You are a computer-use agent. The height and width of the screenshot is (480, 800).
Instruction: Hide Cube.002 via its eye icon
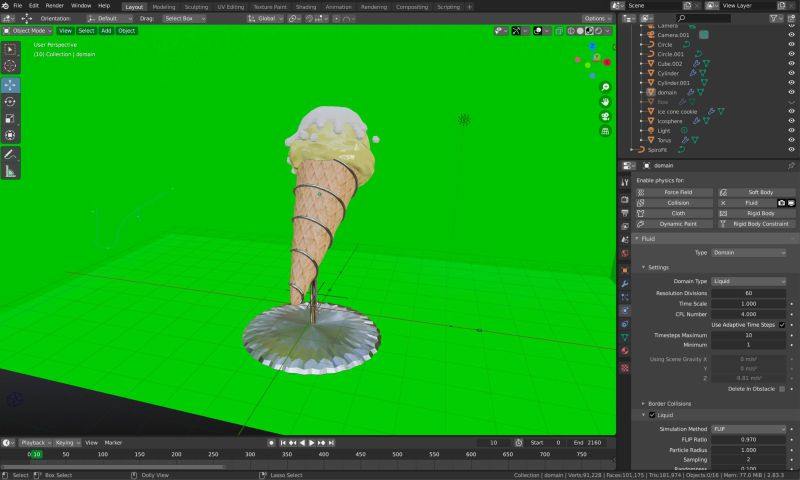(791, 63)
